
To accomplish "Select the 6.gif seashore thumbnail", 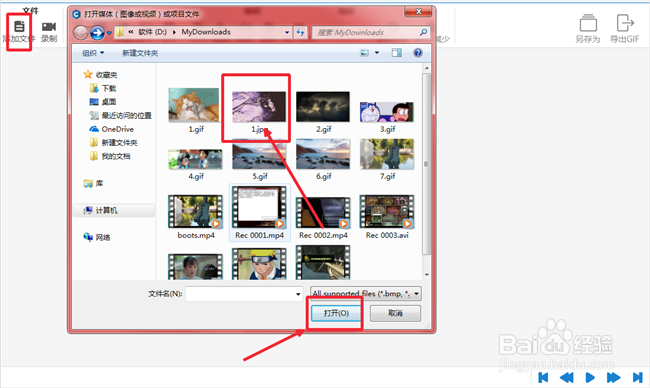I will (323, 154).
